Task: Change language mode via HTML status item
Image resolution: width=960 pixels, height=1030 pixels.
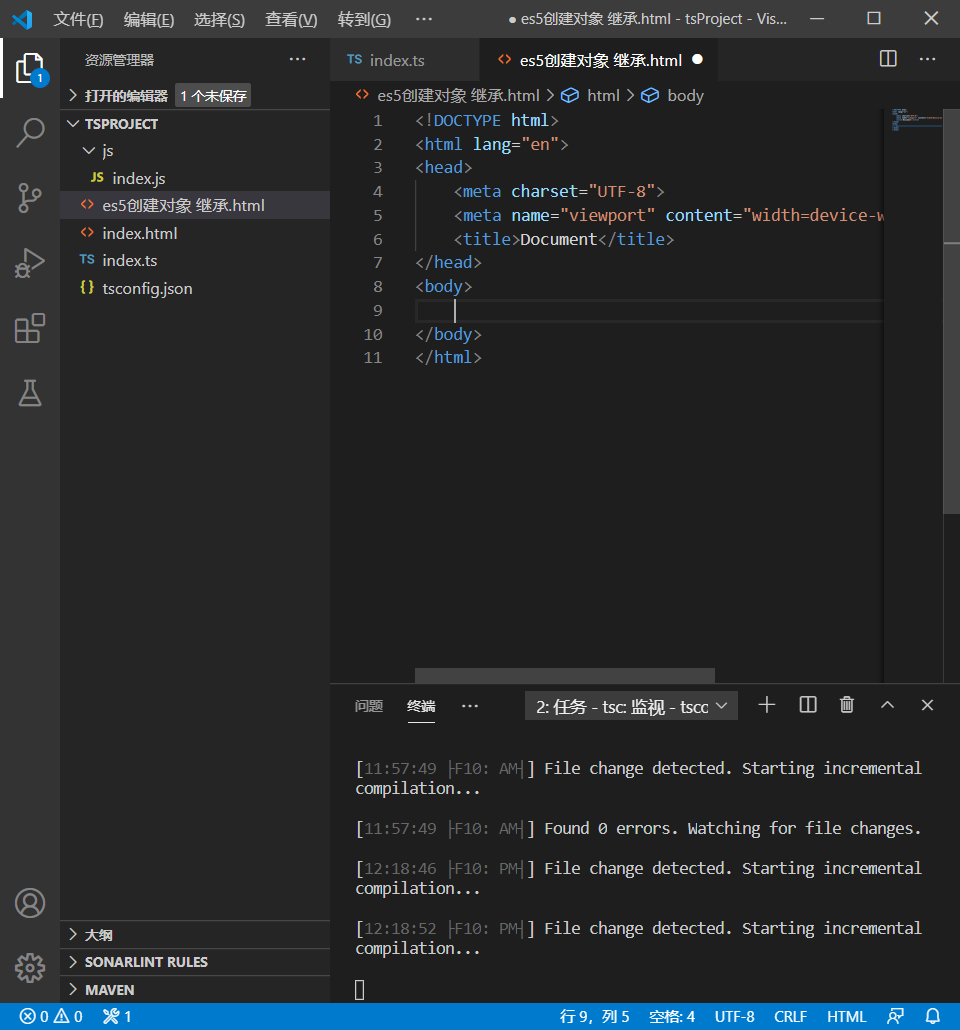Action: click(x=846, y=1017)
